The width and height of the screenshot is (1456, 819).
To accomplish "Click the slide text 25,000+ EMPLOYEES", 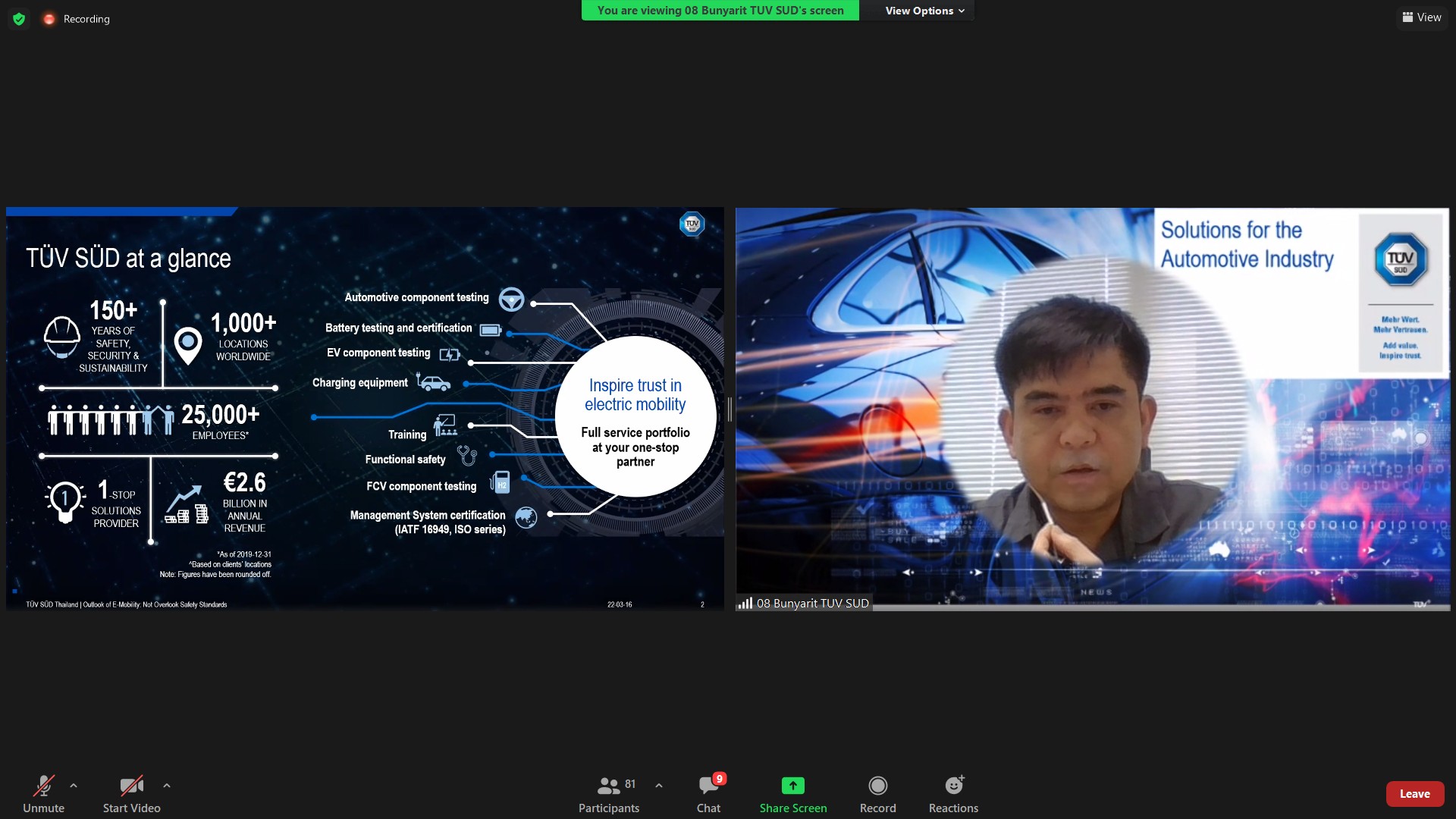I will tap(221, 422).
